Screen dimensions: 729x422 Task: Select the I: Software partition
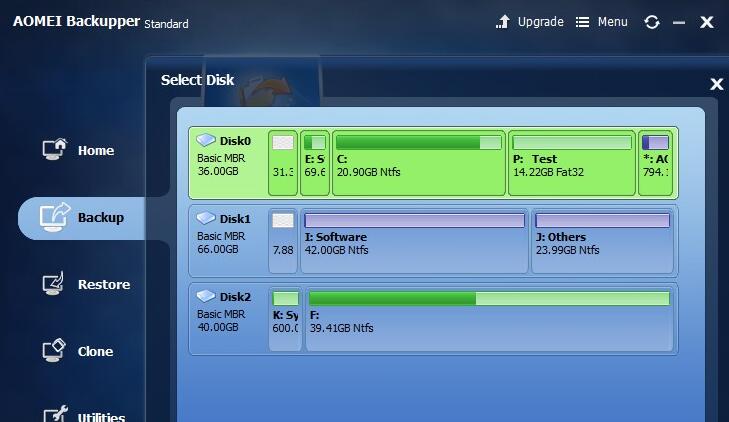click(x=414, y=241)
